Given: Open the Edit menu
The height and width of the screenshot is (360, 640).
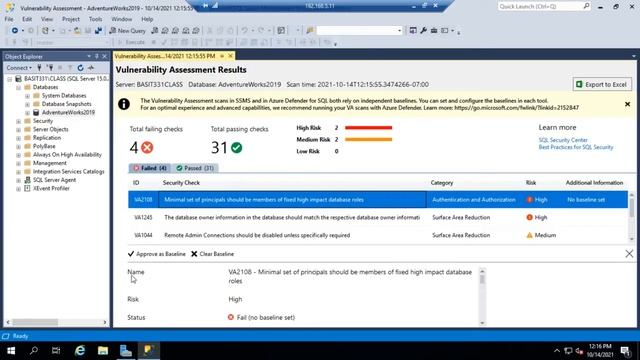Looking at the screenshot, I should click(x=27, y=19).
